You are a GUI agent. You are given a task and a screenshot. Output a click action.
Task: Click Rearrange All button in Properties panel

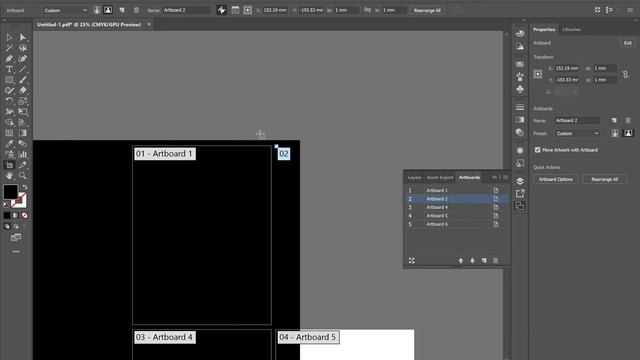604,179
